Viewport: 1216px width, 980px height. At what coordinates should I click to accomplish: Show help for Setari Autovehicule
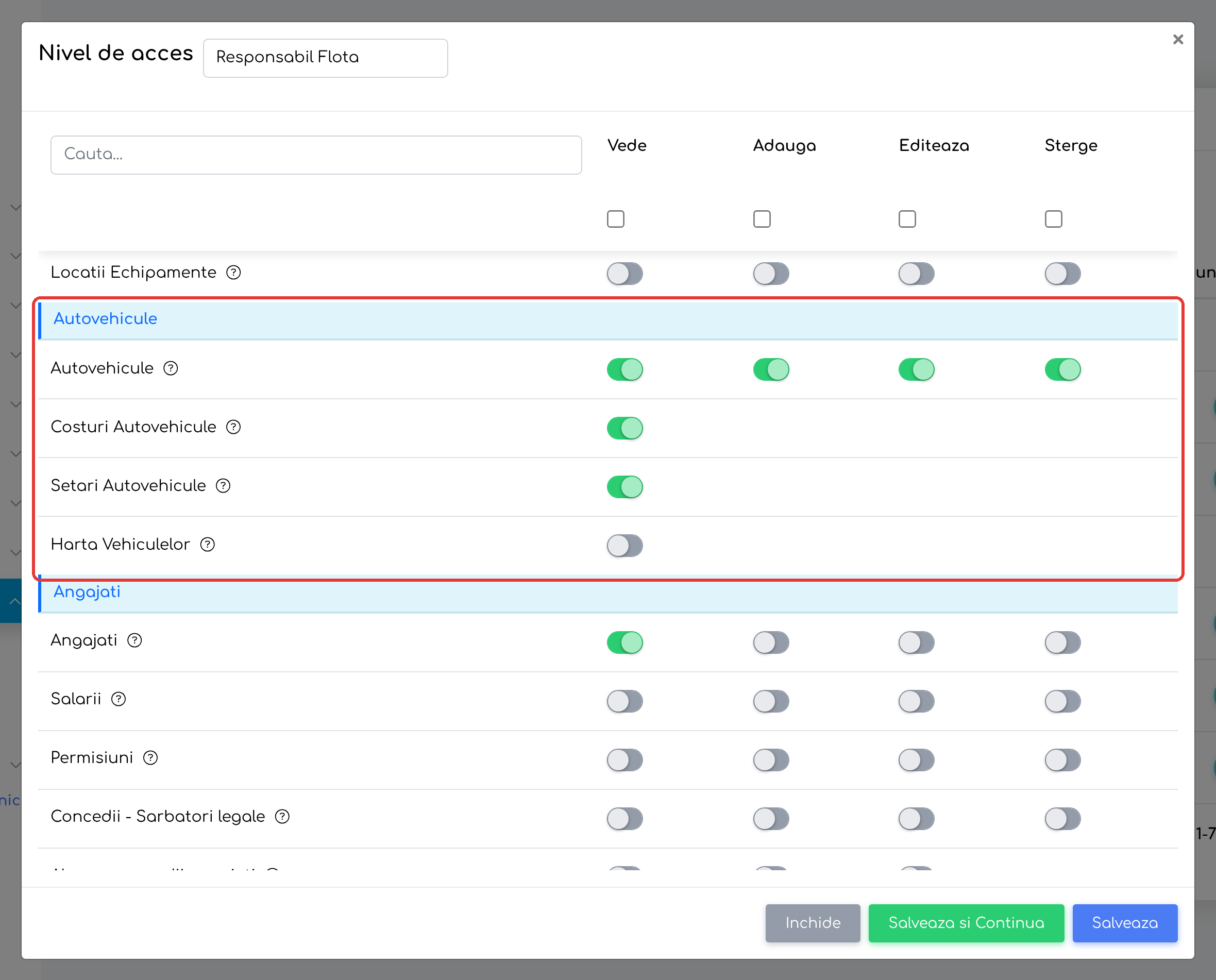point(223,486)
